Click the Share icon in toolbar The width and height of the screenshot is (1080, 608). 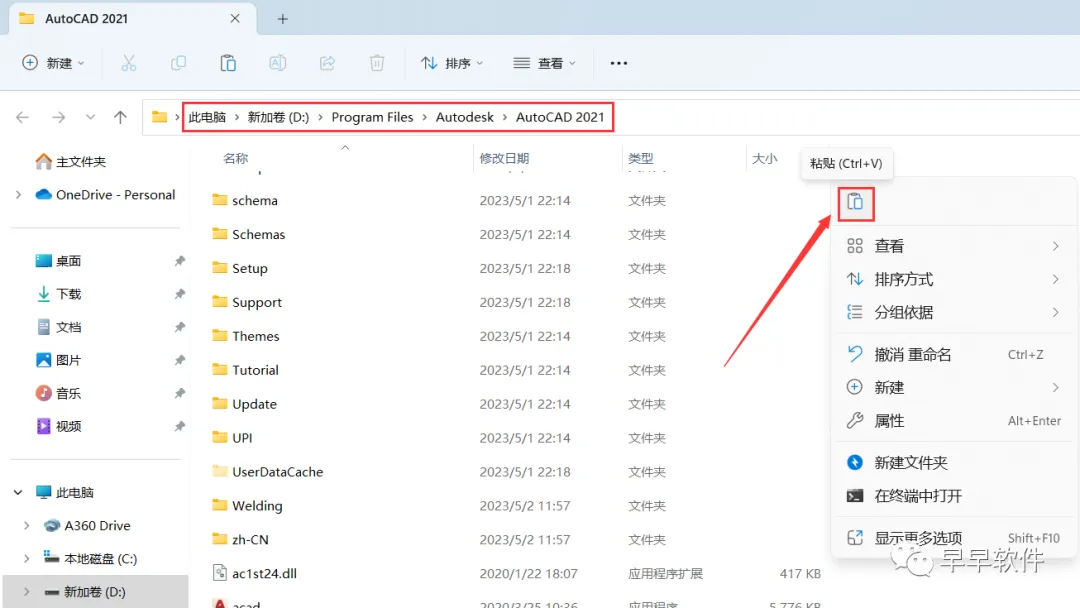coord(327,63)
